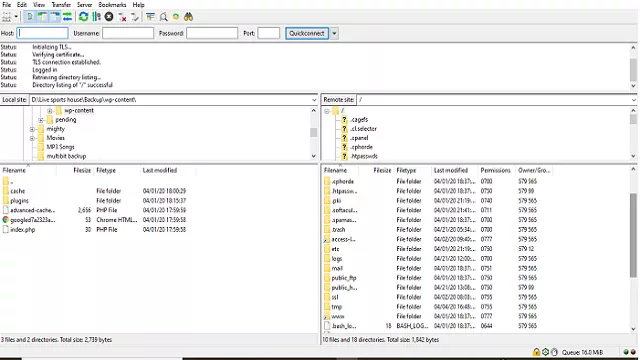
Task: Select .cagefs in remote tree
Action: point(359,120)
